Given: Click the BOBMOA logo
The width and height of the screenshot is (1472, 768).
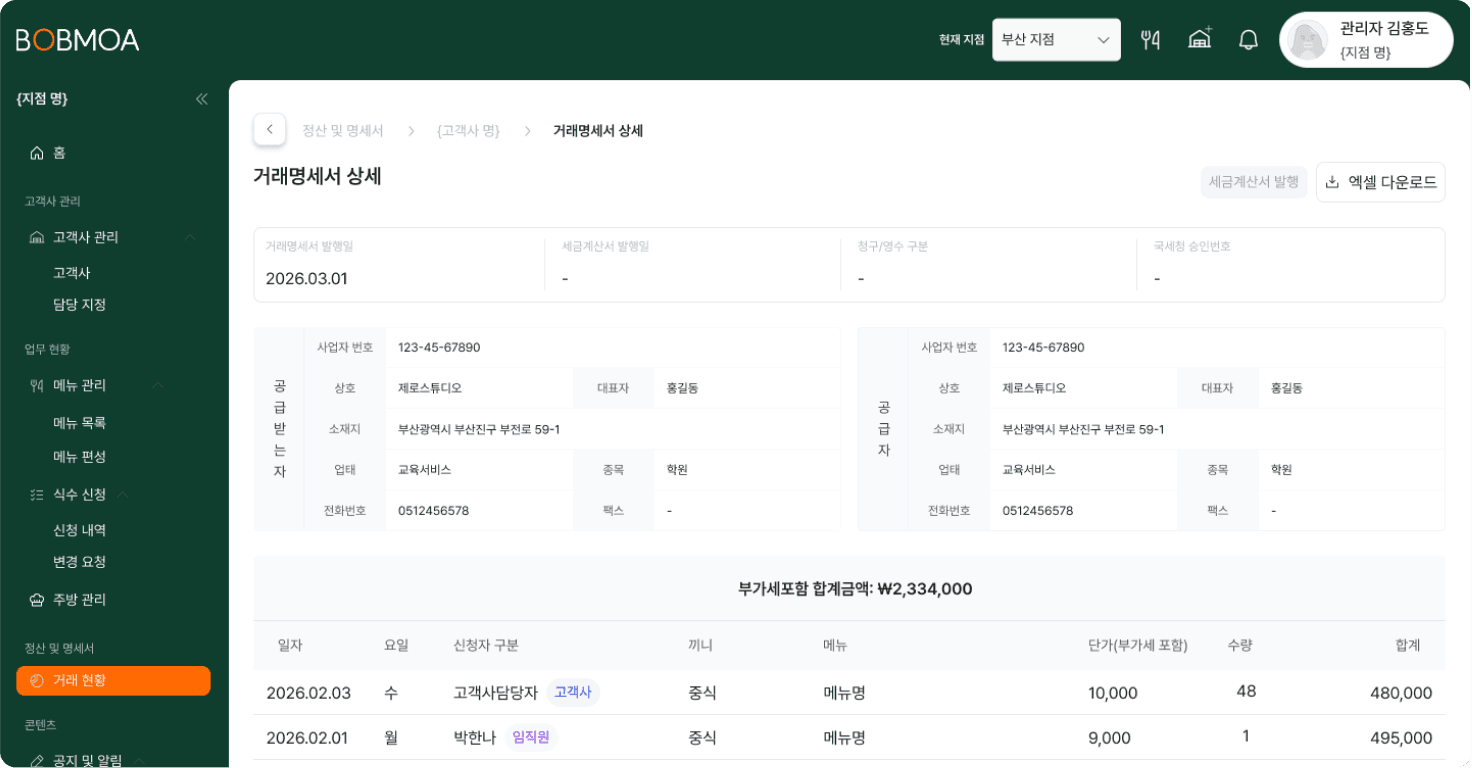Looking at the screenshot, I should point(78,40).
